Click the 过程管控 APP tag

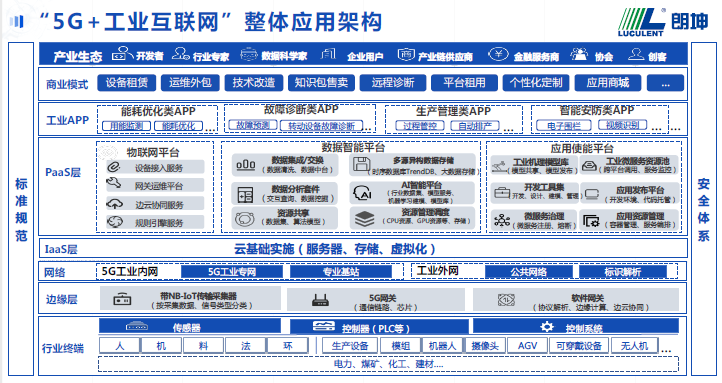coord(419,126)
